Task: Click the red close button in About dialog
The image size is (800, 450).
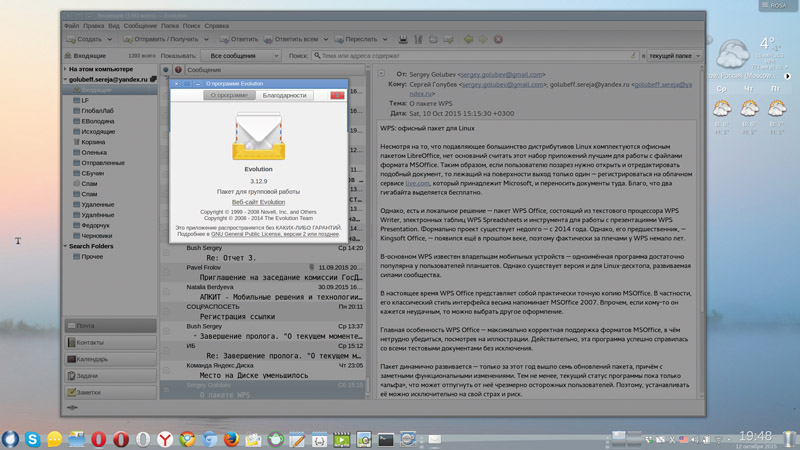Action: 337,95
